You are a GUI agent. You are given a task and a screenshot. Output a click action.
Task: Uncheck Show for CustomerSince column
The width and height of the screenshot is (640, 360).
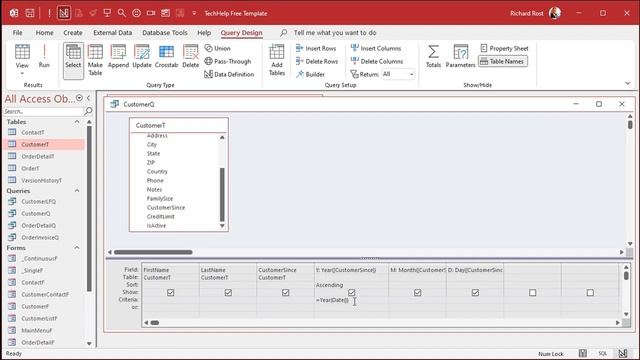pyautogui.click(x=285, y=293)
